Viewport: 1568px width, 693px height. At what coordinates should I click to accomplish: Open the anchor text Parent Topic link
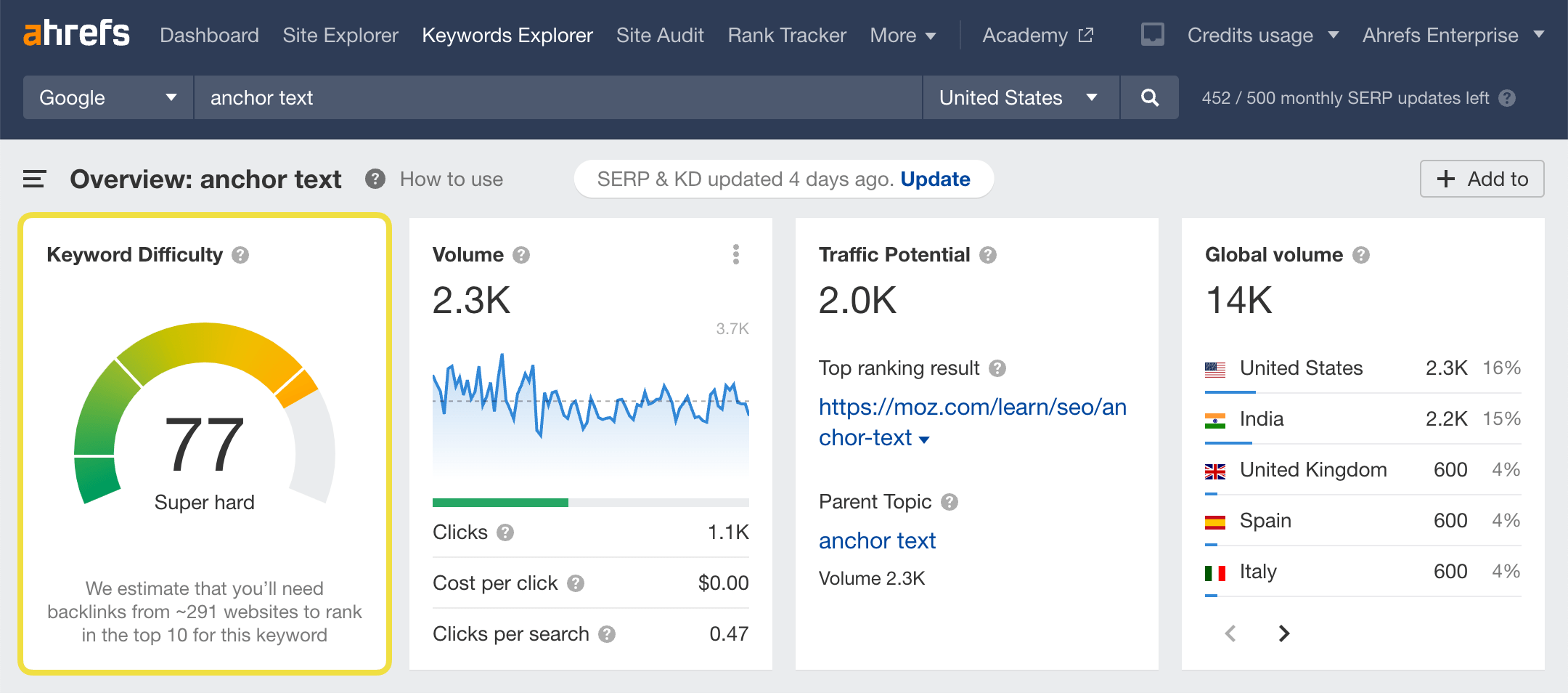(877, 540)
